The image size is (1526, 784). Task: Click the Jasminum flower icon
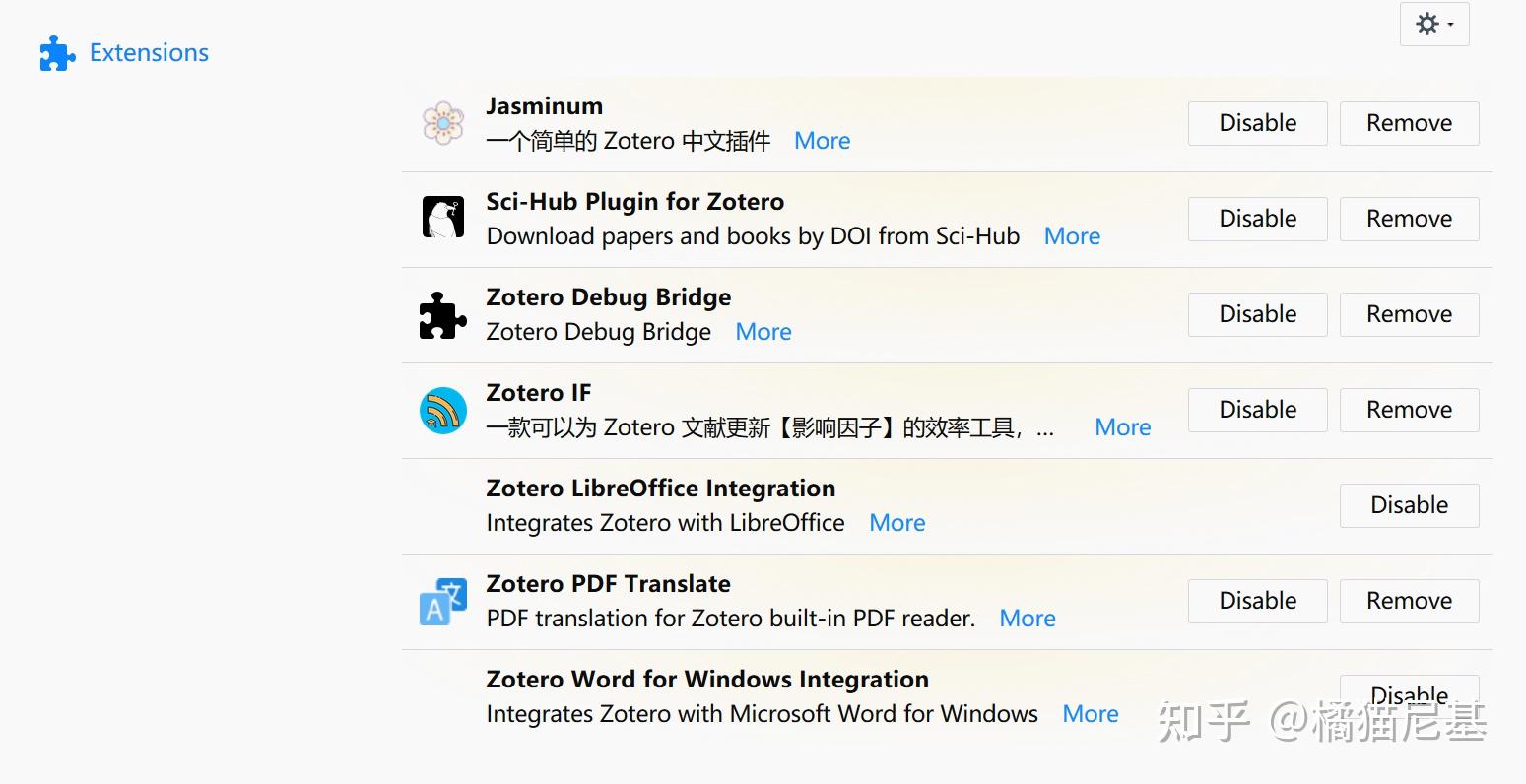pyautogui.click(x=442, y=123)
